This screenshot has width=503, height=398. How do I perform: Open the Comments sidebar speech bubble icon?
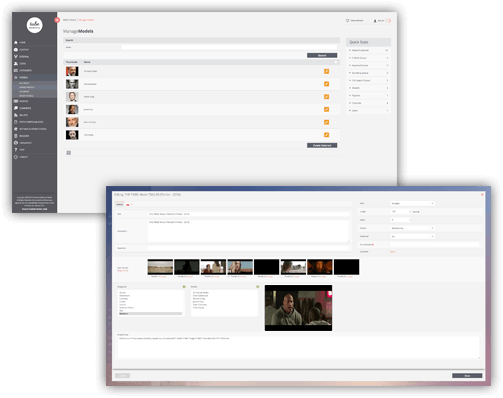tap(16, 108)
